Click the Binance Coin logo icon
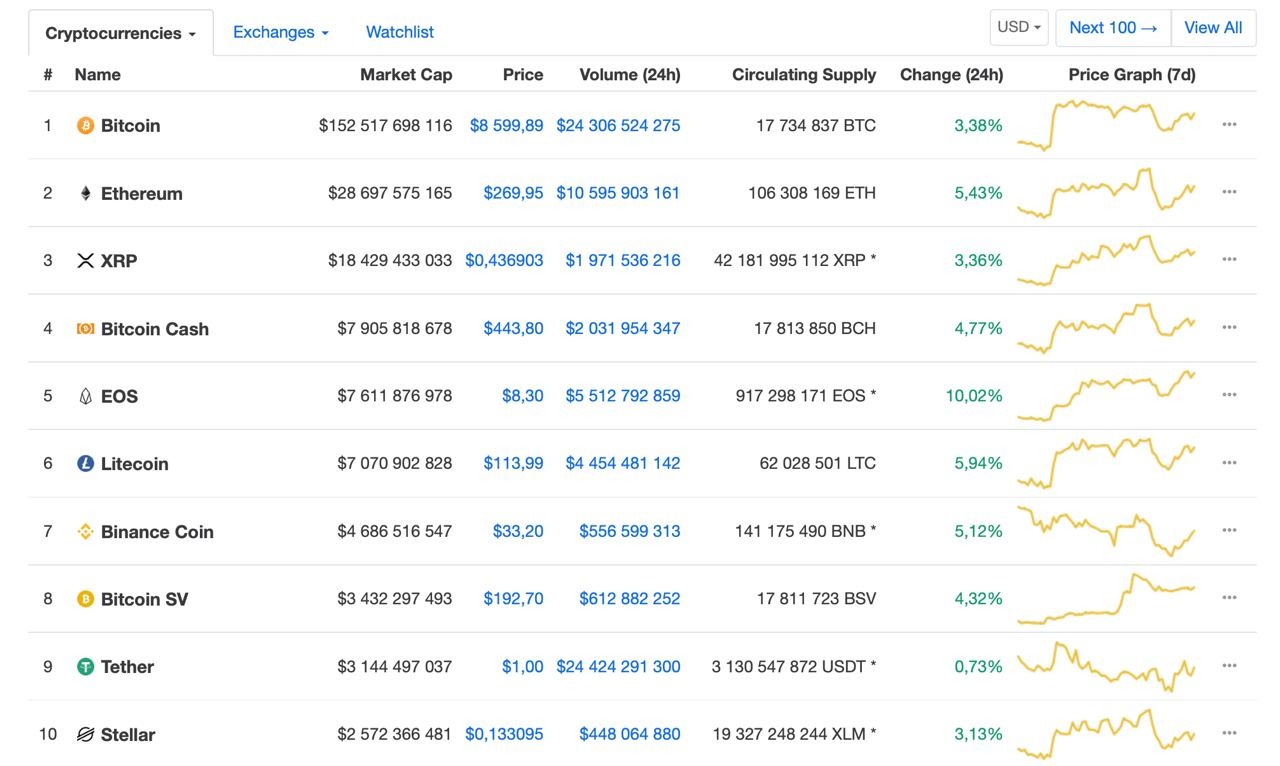1280x766 pixels. (85, 532)
